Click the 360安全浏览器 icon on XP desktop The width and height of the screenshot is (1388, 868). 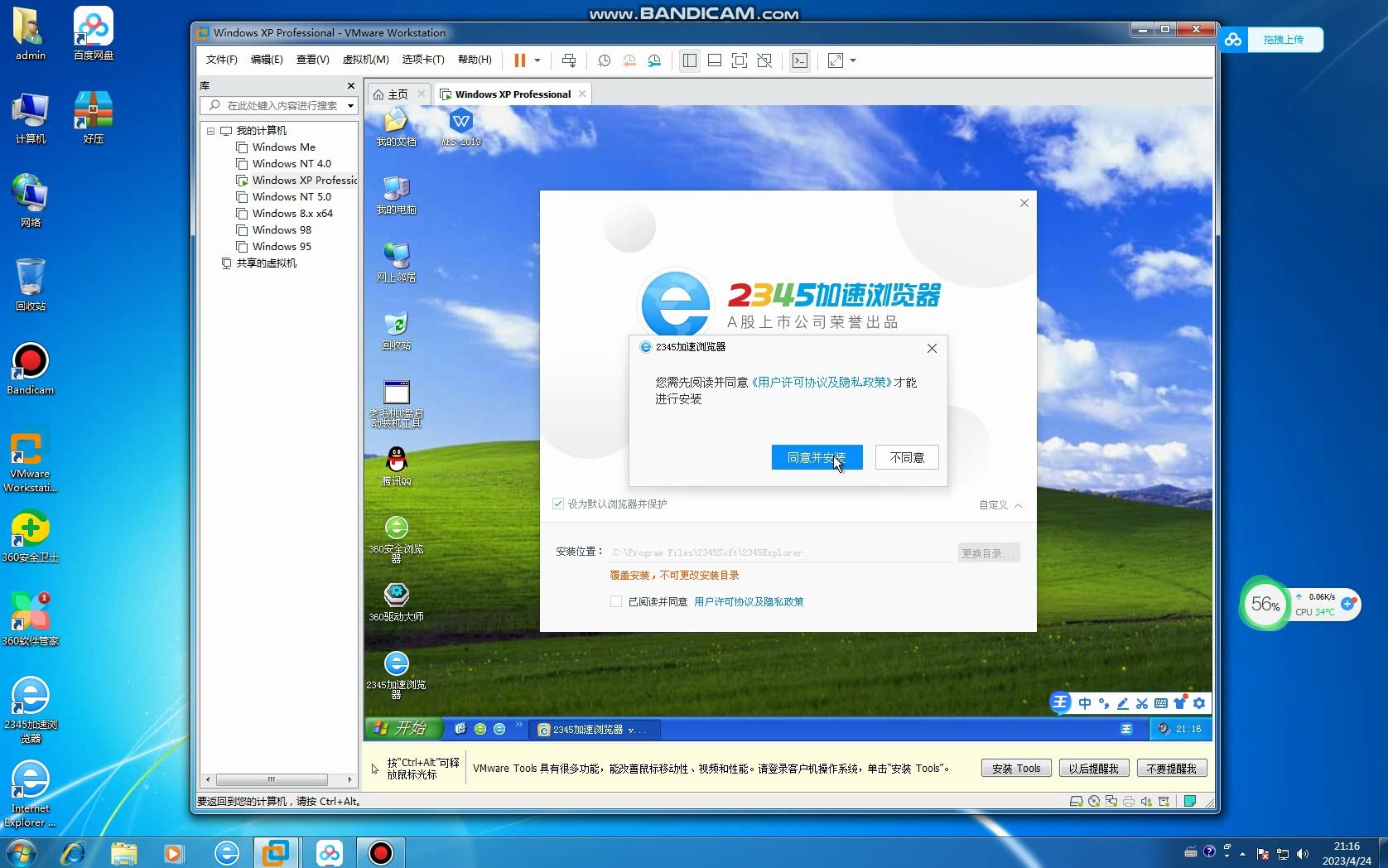pos(396,539)
